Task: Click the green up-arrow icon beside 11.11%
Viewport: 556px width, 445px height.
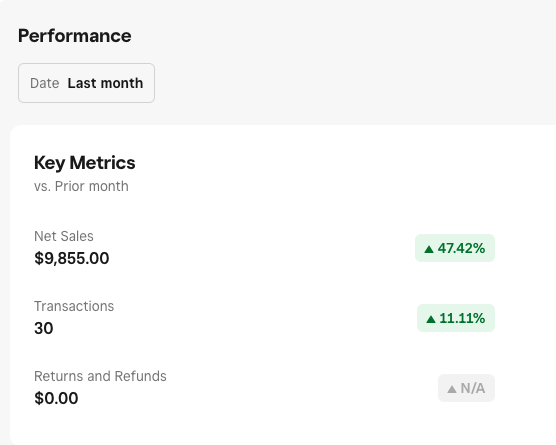Action: click(431, 319)
